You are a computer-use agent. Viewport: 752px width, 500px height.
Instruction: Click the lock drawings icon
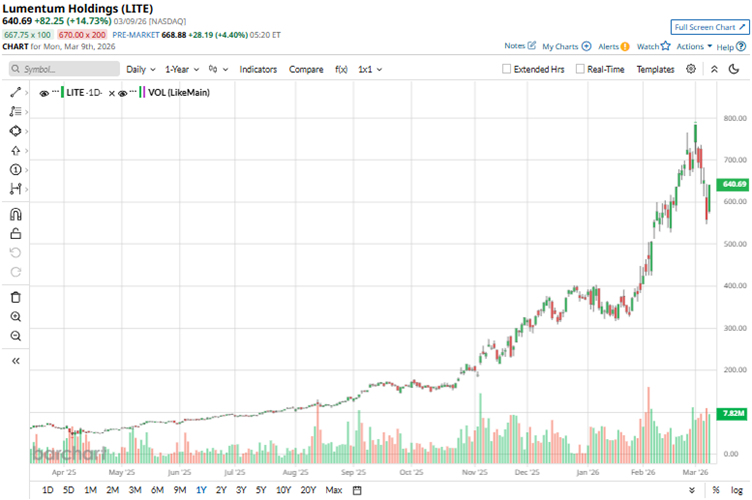pos(15,234)
